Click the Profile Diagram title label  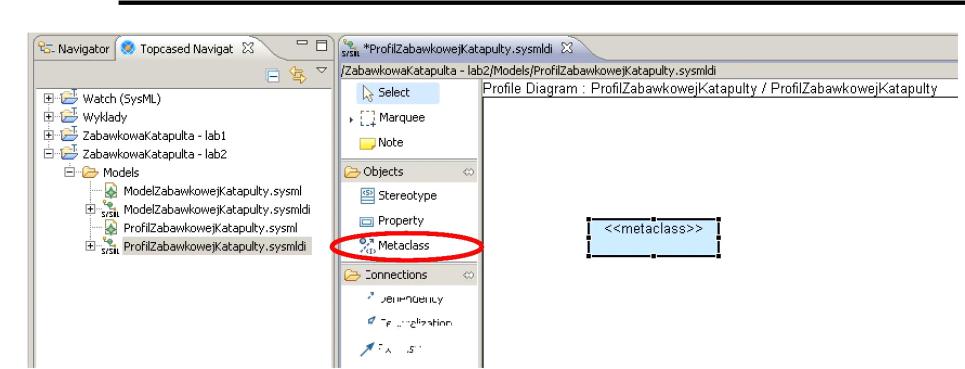[710, 89]
